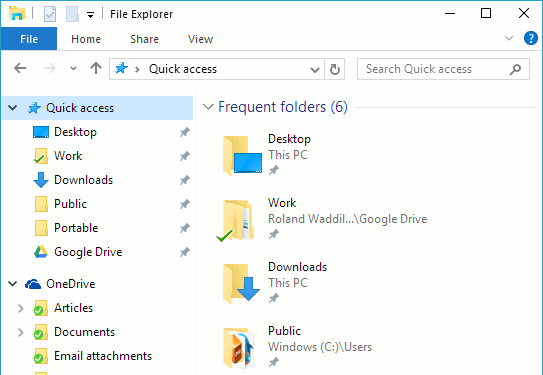Collapse the Quick access tree node
Screen dimensions: 543x375
click(13, 108)
